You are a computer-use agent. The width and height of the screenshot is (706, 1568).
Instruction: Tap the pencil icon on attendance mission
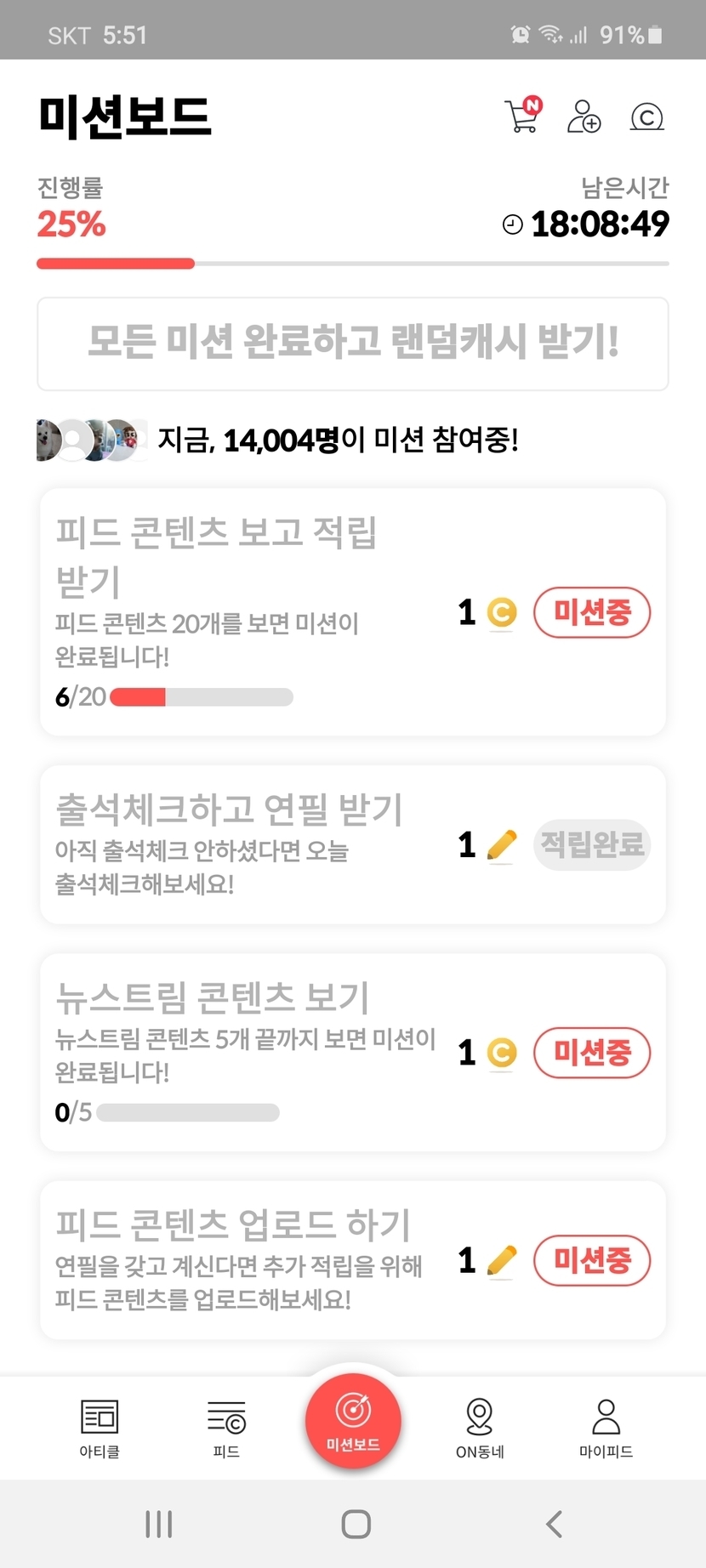click(502, 845)
